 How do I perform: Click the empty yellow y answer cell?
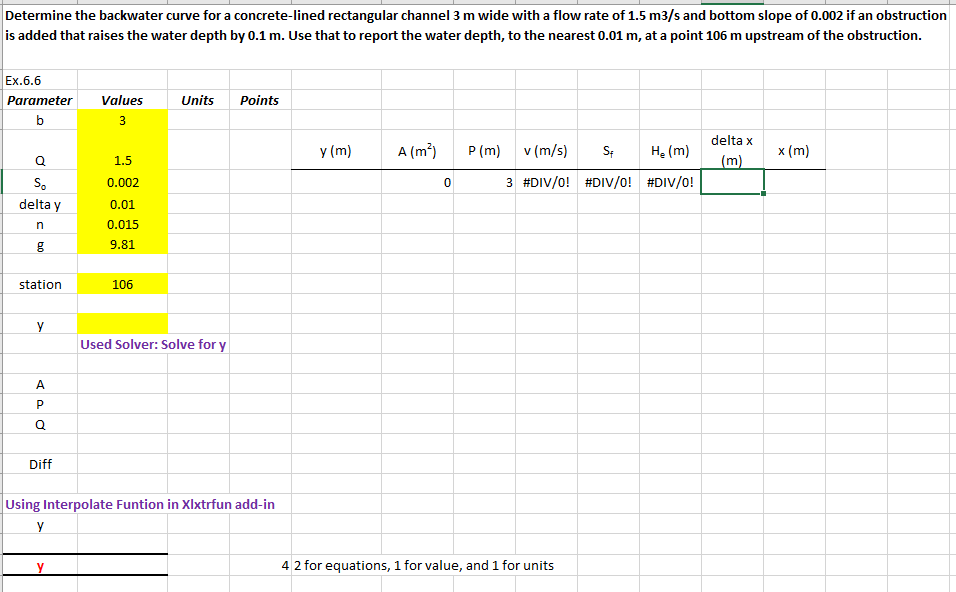pyautogui.click(x=123, y=324)
